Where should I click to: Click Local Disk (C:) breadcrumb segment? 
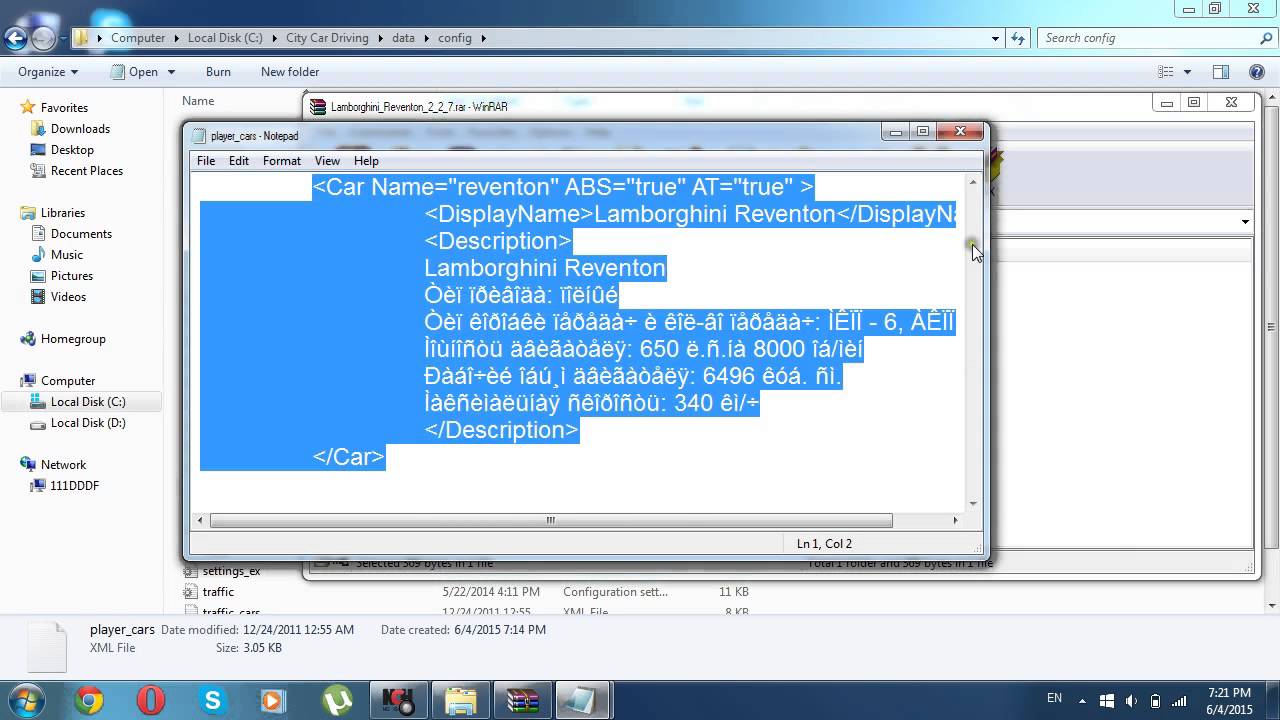[x=225, y=38]
